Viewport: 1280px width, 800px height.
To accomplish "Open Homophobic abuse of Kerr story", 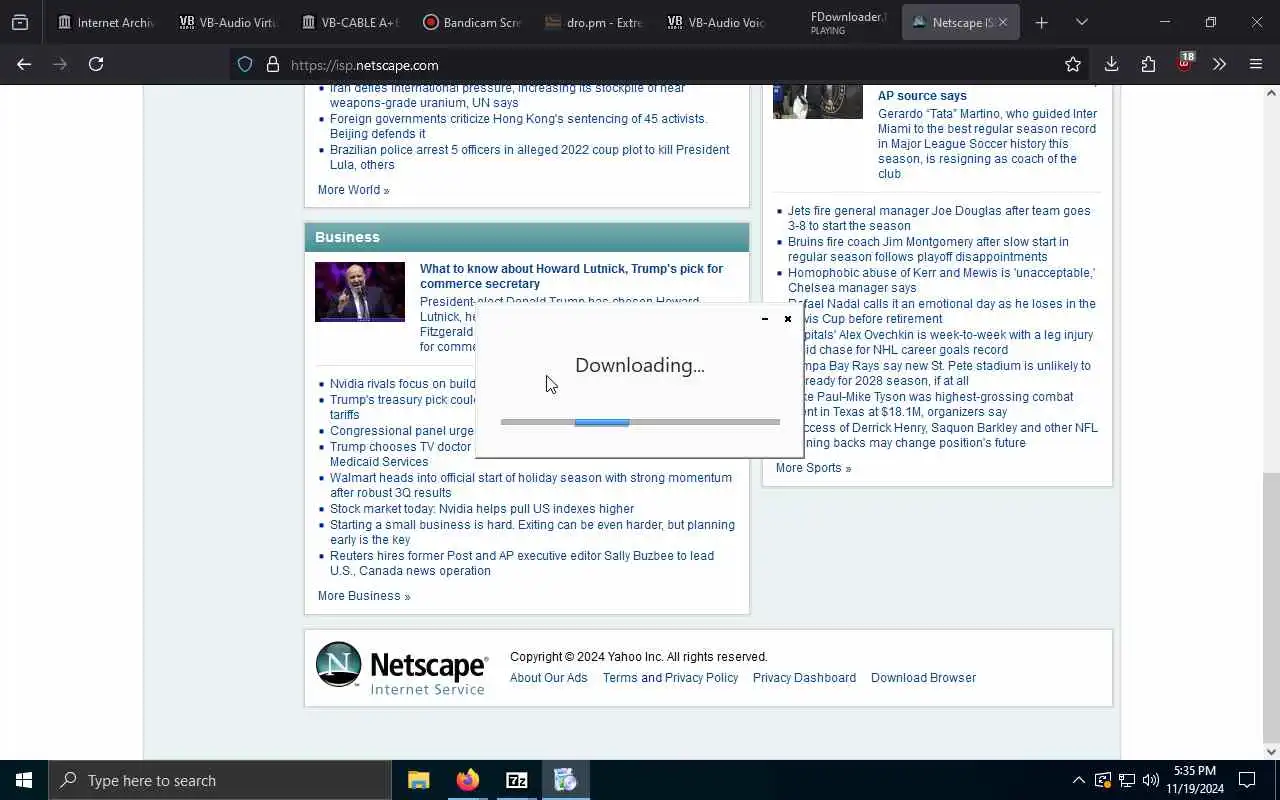I will pyautogui.click(x=941, y=280).
